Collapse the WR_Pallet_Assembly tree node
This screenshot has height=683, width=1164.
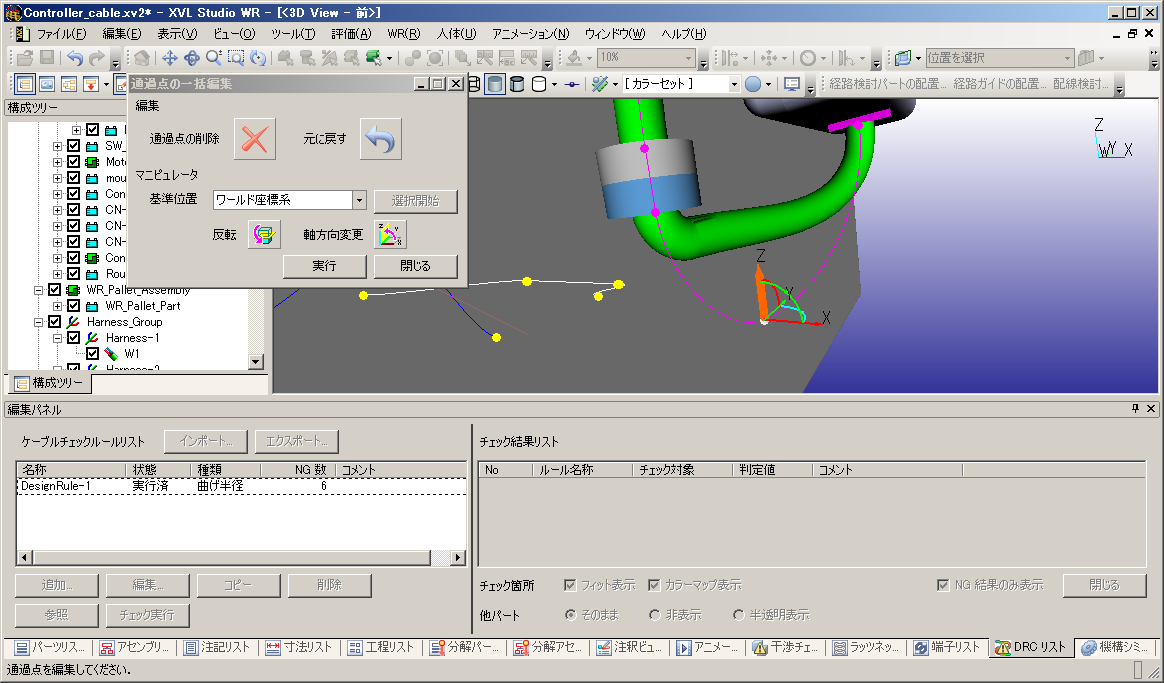pyautogui.click(x=38, y=290)
